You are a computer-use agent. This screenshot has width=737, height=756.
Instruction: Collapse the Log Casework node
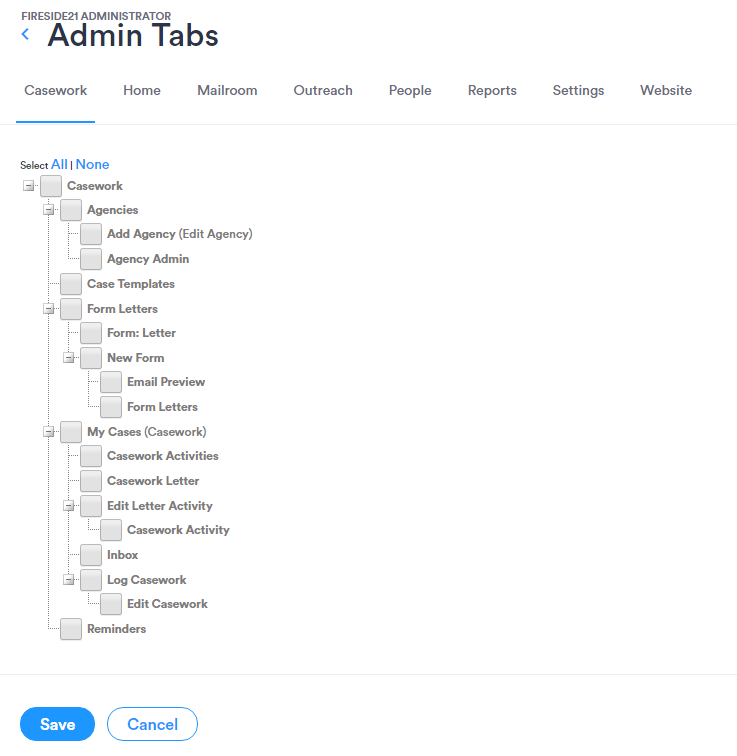point(68,580)
